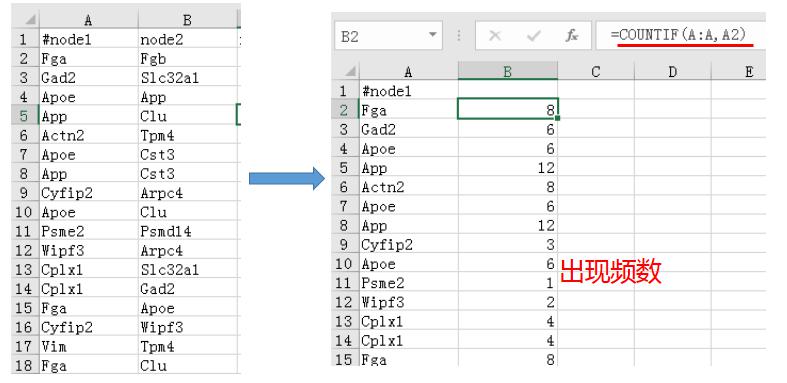Select row 11 header in right sheet
787x383 pixels.
(345, 283)
